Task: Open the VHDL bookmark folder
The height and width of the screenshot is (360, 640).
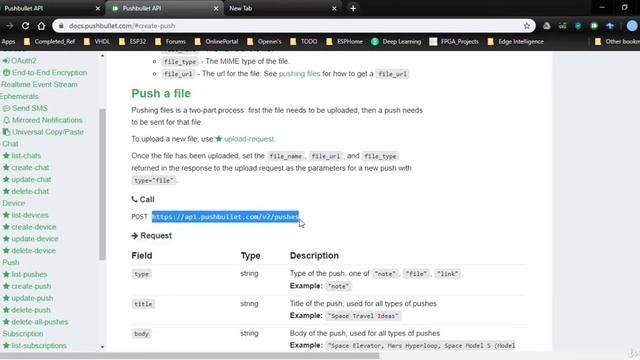Action: (x=97, y=41)
